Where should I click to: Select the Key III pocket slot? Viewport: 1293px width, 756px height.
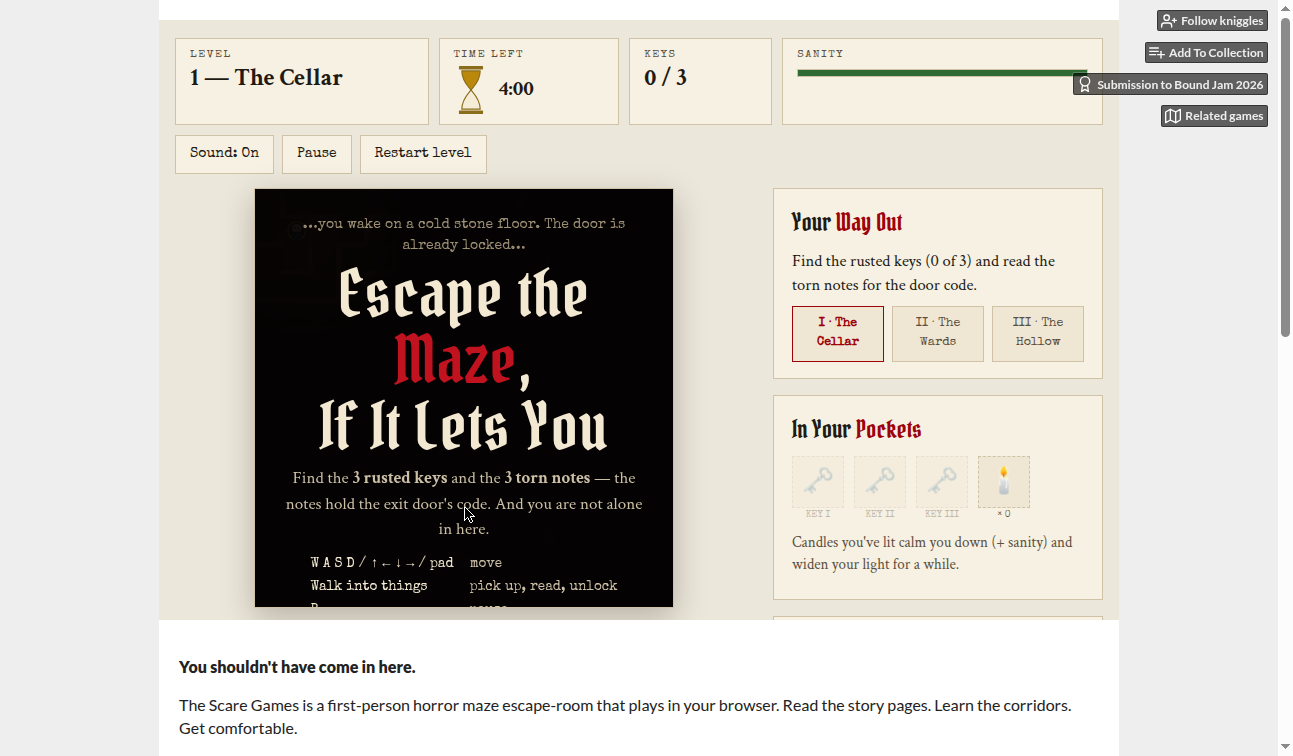click(942, 482)
